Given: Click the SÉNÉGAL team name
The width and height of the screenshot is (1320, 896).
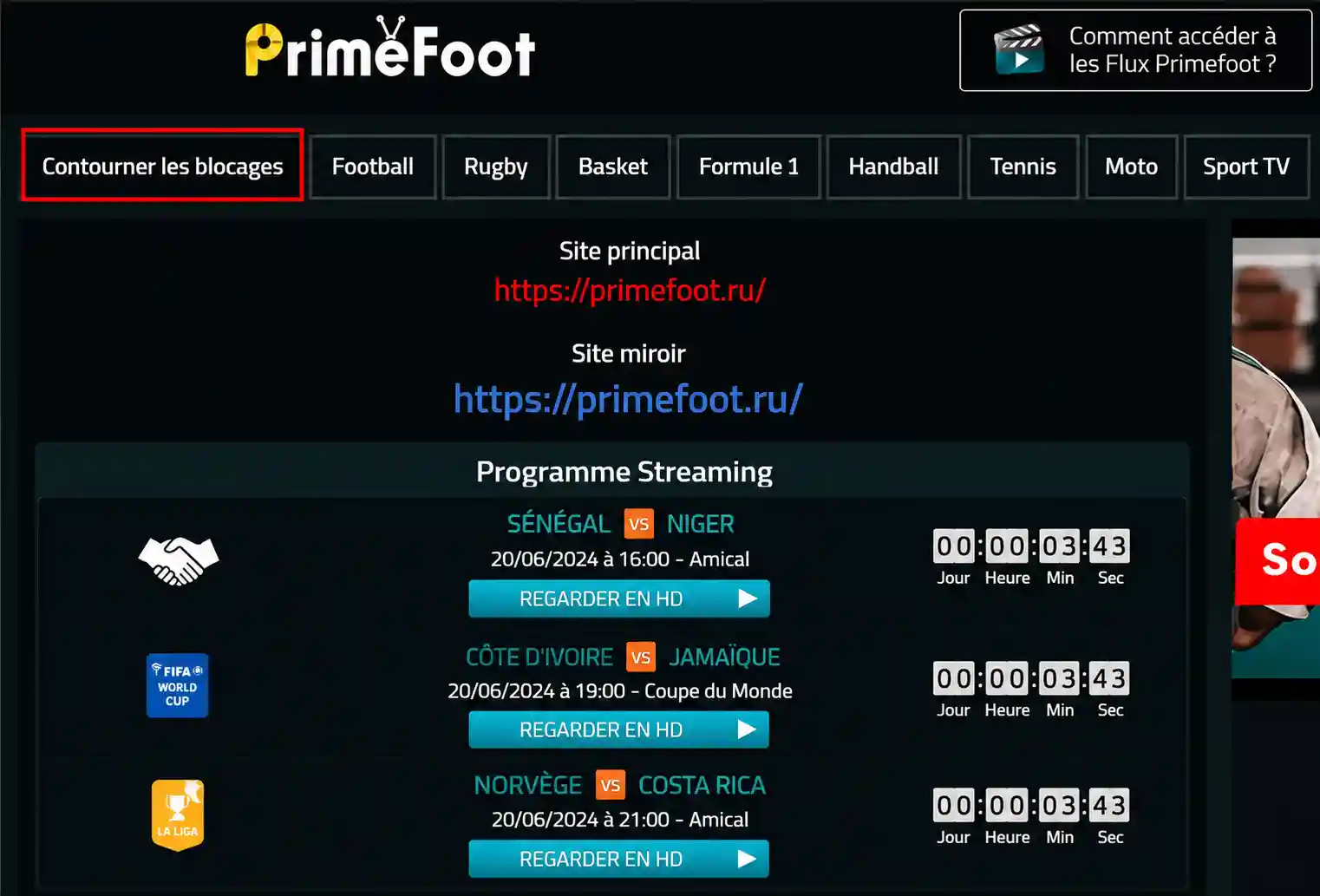Looking at the screenshot, I should coord(559,524).
